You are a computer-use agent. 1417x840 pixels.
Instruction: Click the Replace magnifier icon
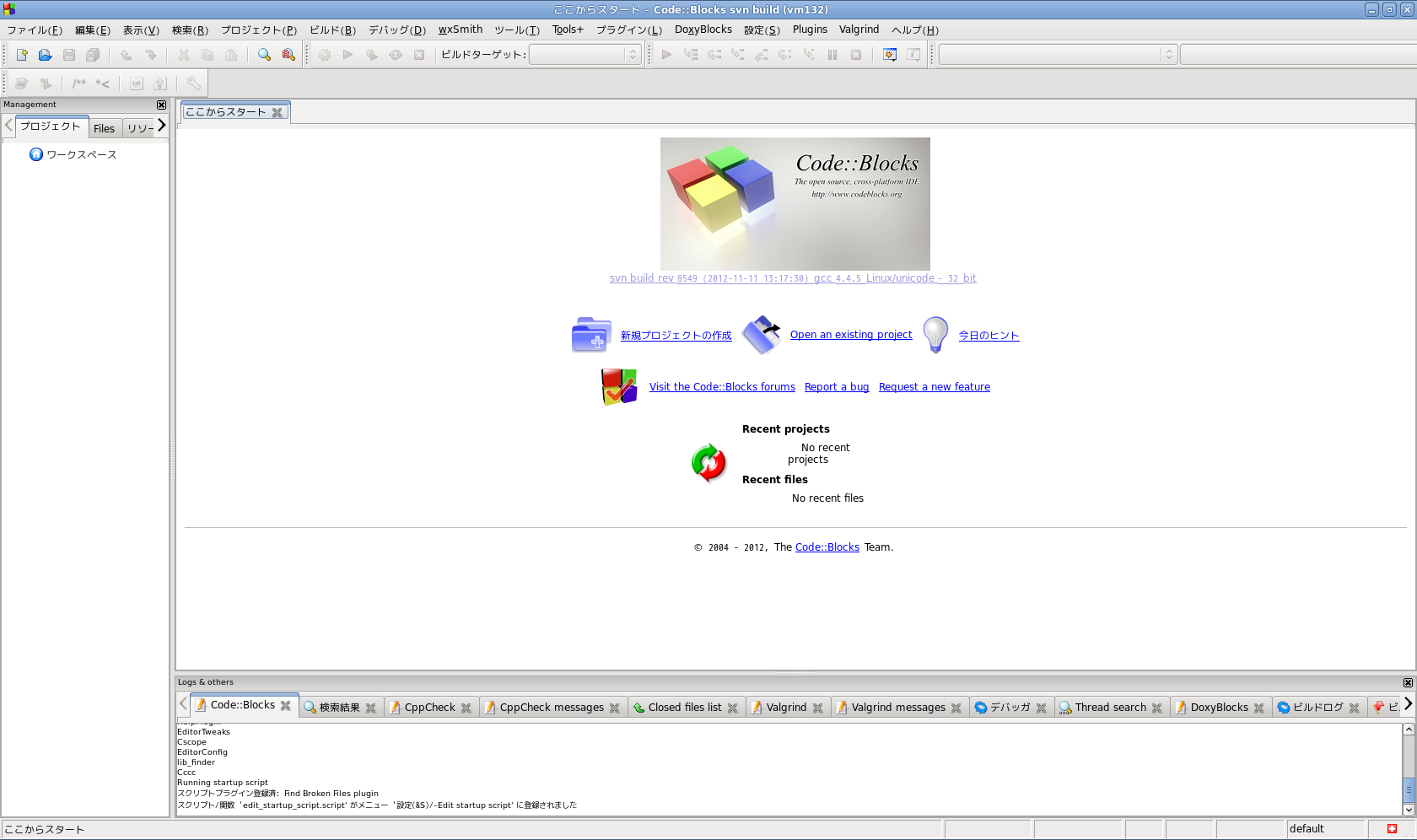coord(288,55)
